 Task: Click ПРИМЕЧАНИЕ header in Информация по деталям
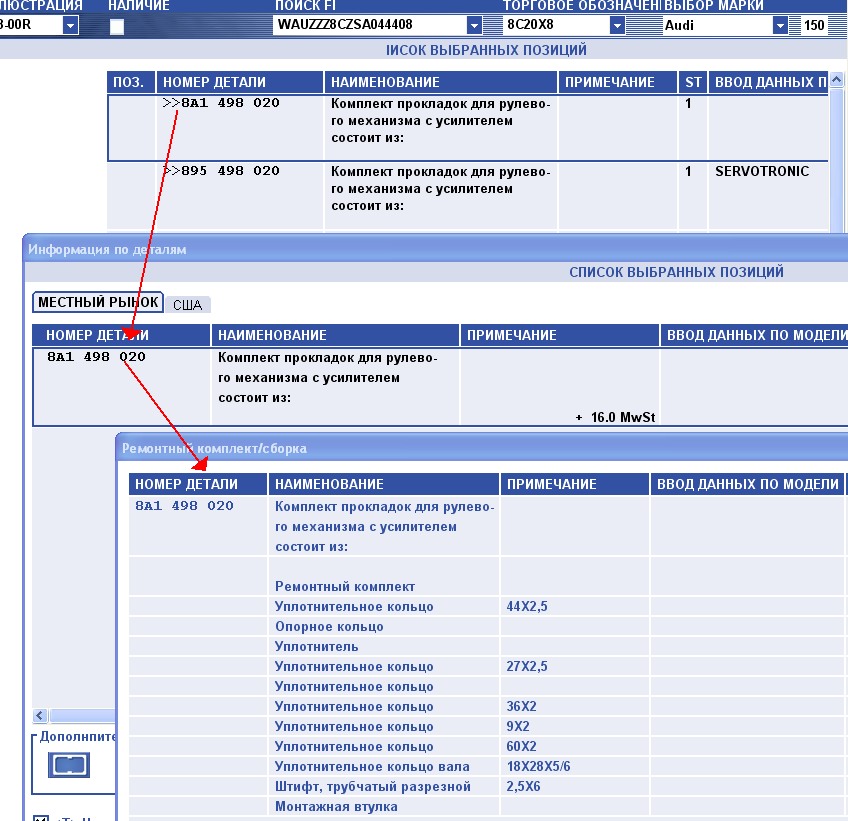(560, 335)
